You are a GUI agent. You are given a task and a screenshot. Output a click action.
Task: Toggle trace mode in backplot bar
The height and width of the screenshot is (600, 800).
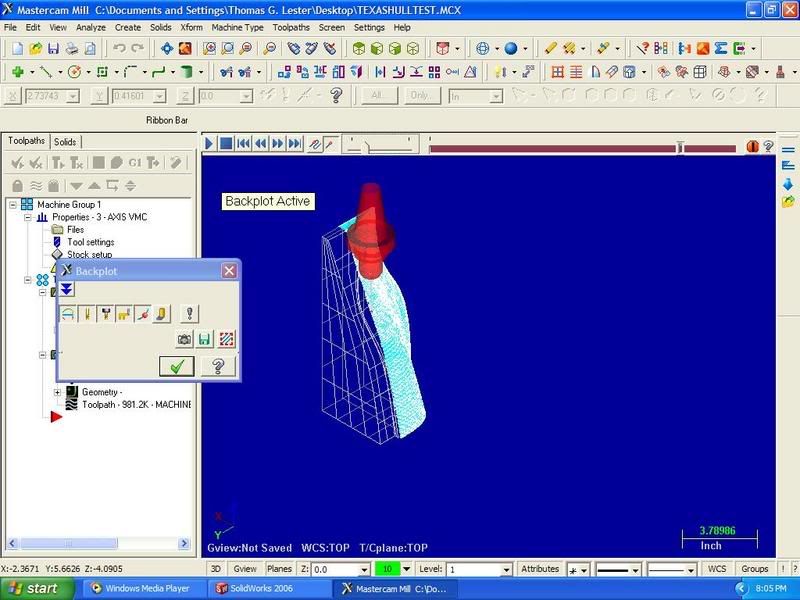[x=315, y=144]
